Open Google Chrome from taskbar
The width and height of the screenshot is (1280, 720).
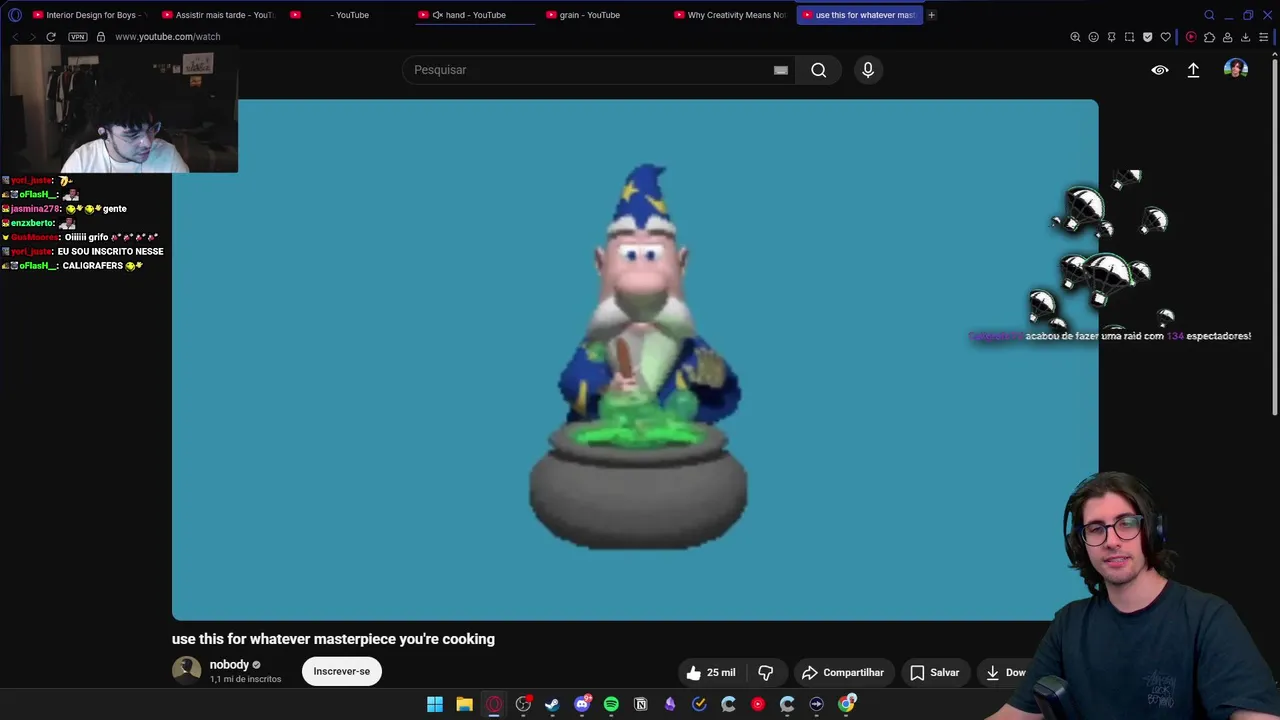tap(846, 704)
